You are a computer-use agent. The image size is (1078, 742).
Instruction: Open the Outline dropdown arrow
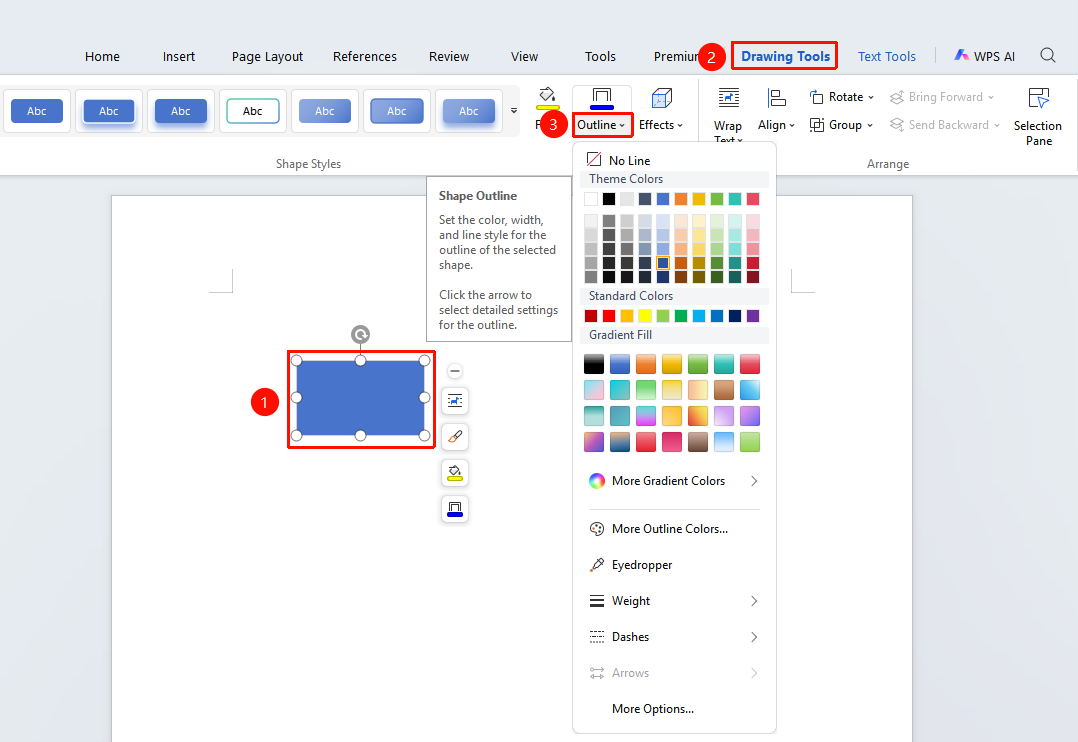point(622,125)
